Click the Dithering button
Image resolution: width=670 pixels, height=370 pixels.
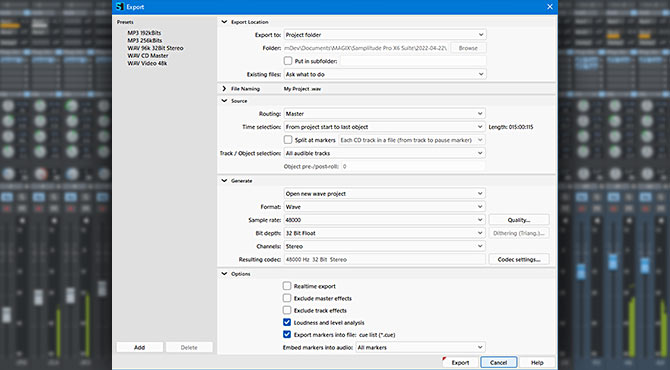519,233
